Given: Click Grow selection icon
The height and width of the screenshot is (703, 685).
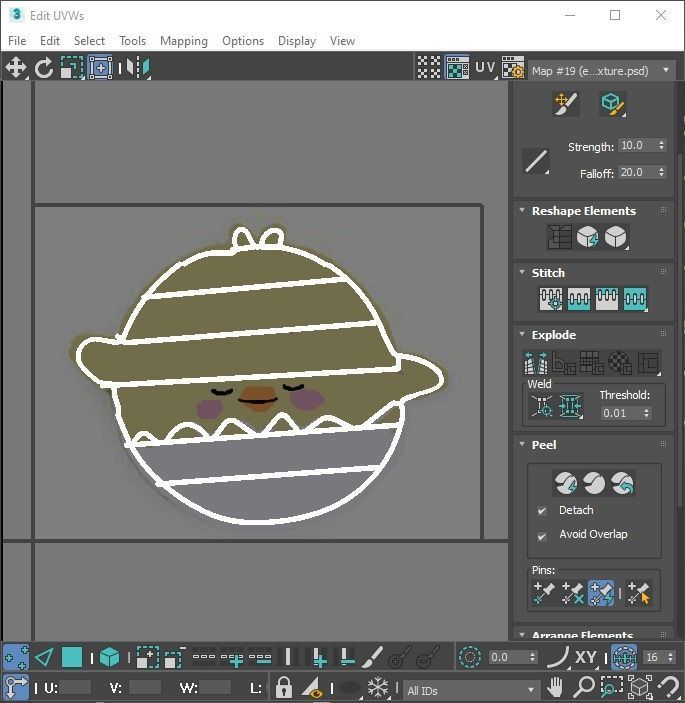Looking at the screenshot, I should pos(147,657).
